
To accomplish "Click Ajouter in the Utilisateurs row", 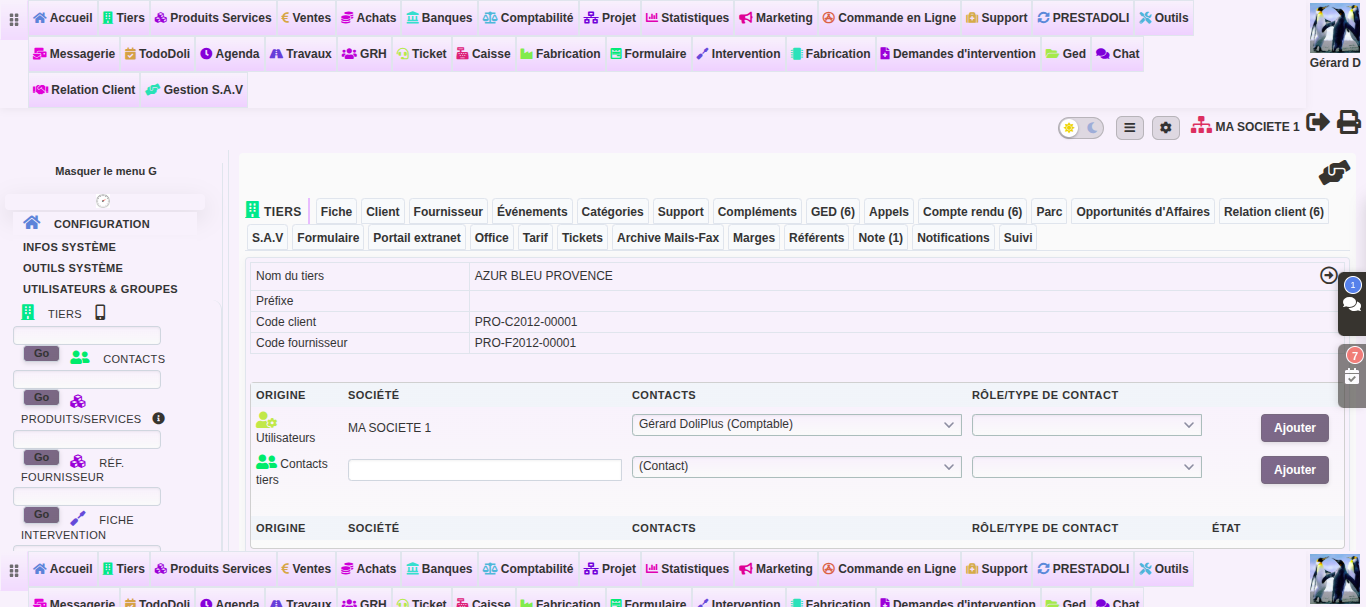I will pyautogui.click(x=1295, y=427).
